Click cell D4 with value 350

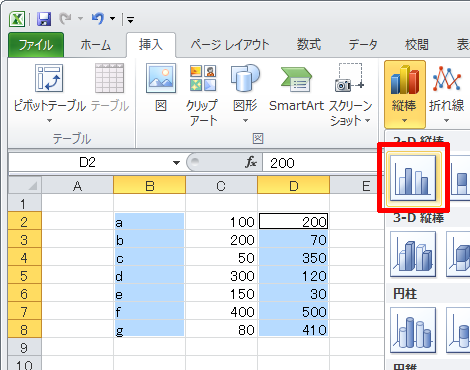pyautogui.click(x=293, y=257)
